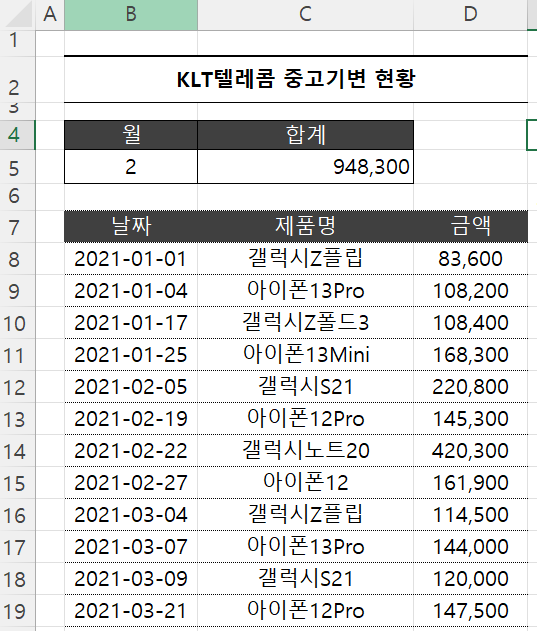Select date cell 2021-01-25
Image resolution: width=537 pixels, height=631 pixels.
pyautogui.click(x=131, y=355)
